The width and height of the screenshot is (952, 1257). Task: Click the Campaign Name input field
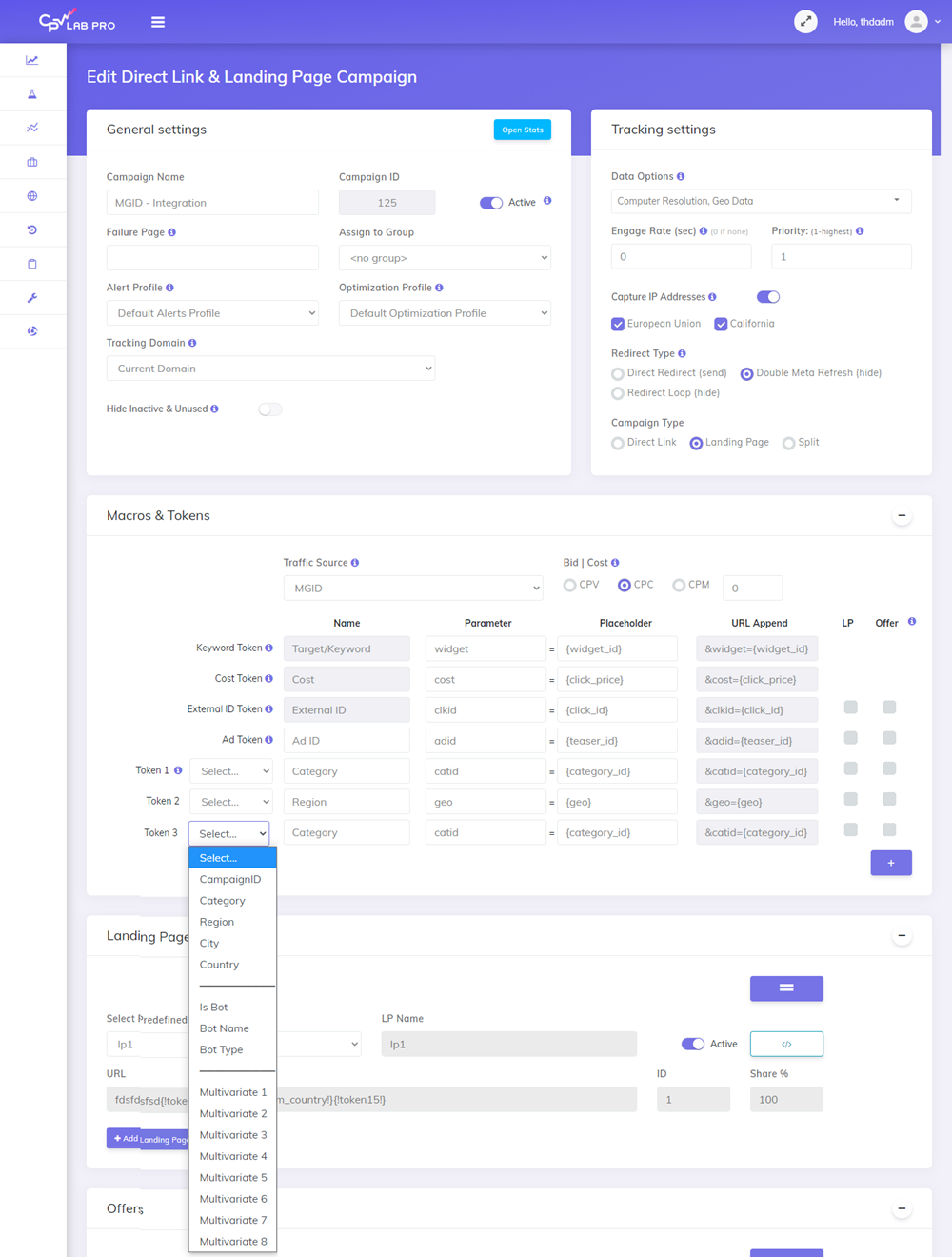coord(212,203)
